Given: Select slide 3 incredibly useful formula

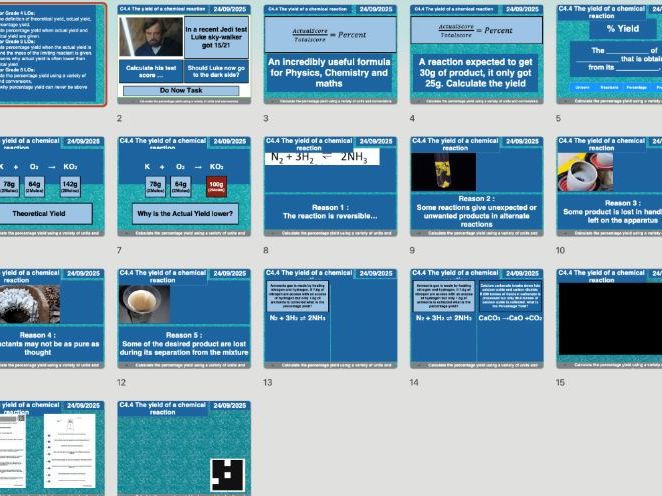Looking at the screenshot, I should tap(330, 54).
